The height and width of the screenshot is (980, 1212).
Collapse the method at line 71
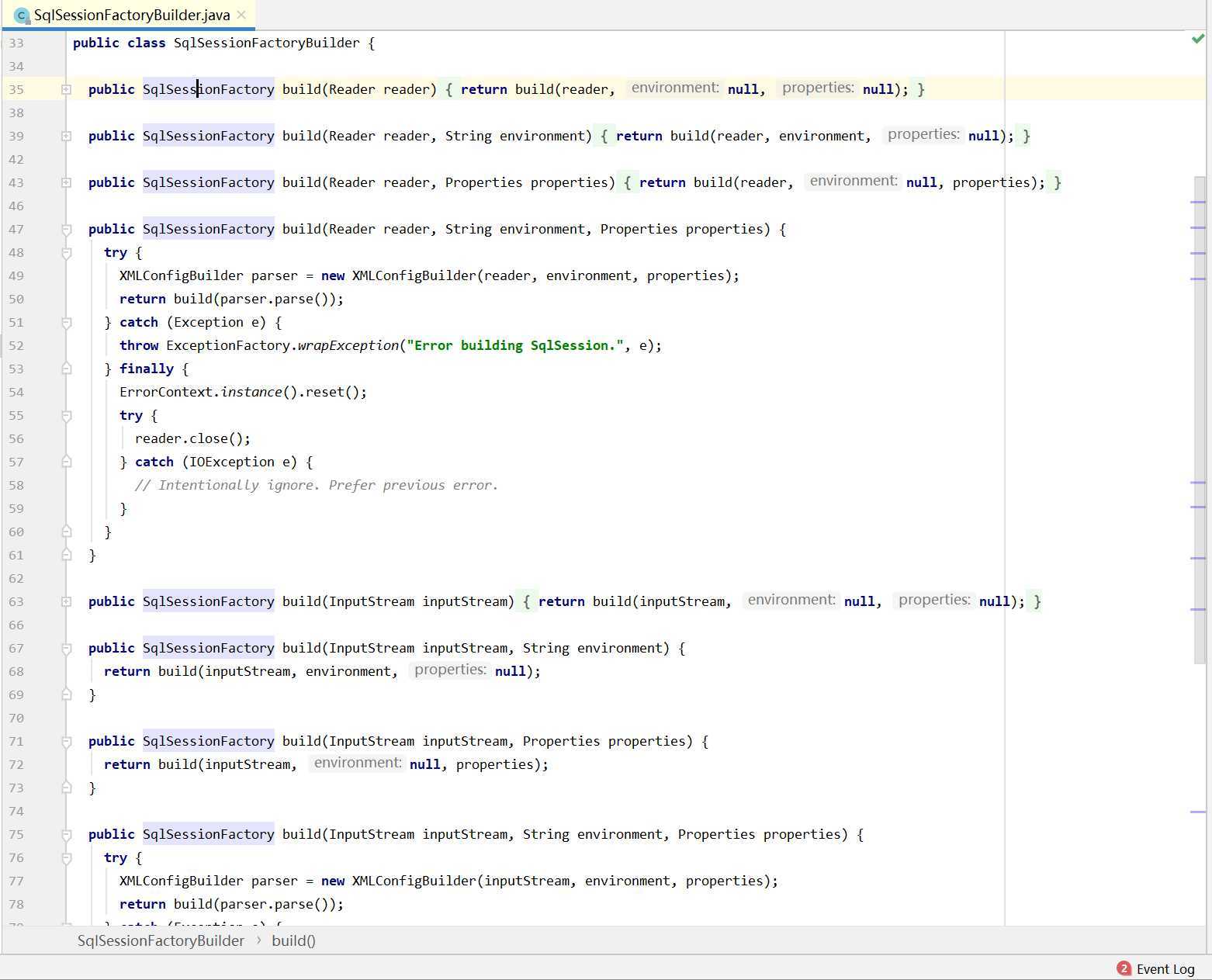tap(66, 741)
